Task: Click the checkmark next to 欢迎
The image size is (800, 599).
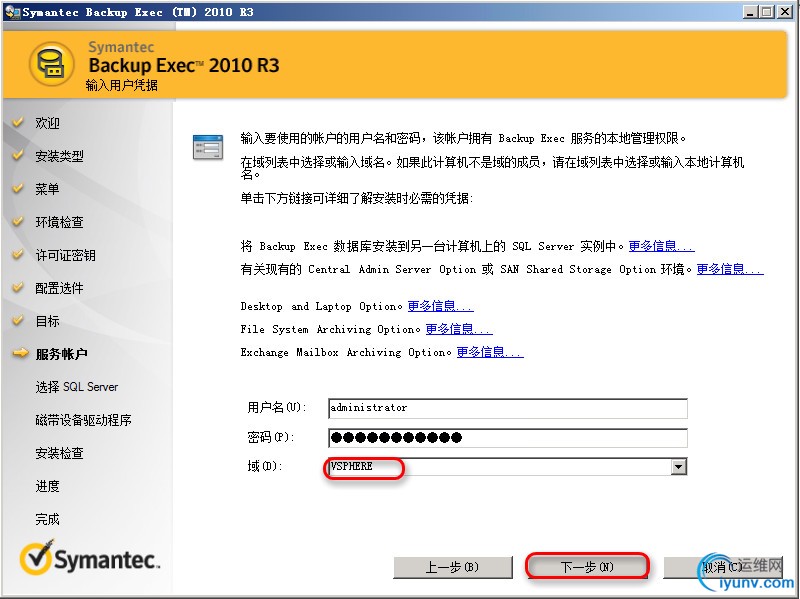Action: [18, 122]
